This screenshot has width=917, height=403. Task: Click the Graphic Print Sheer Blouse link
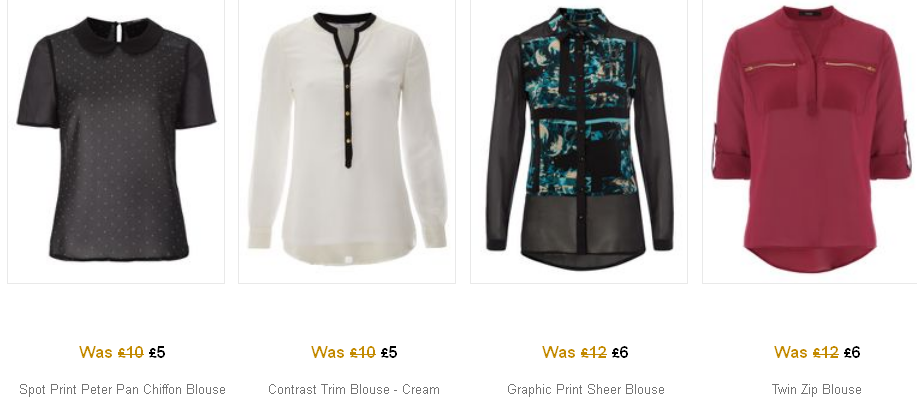[586, 390]
